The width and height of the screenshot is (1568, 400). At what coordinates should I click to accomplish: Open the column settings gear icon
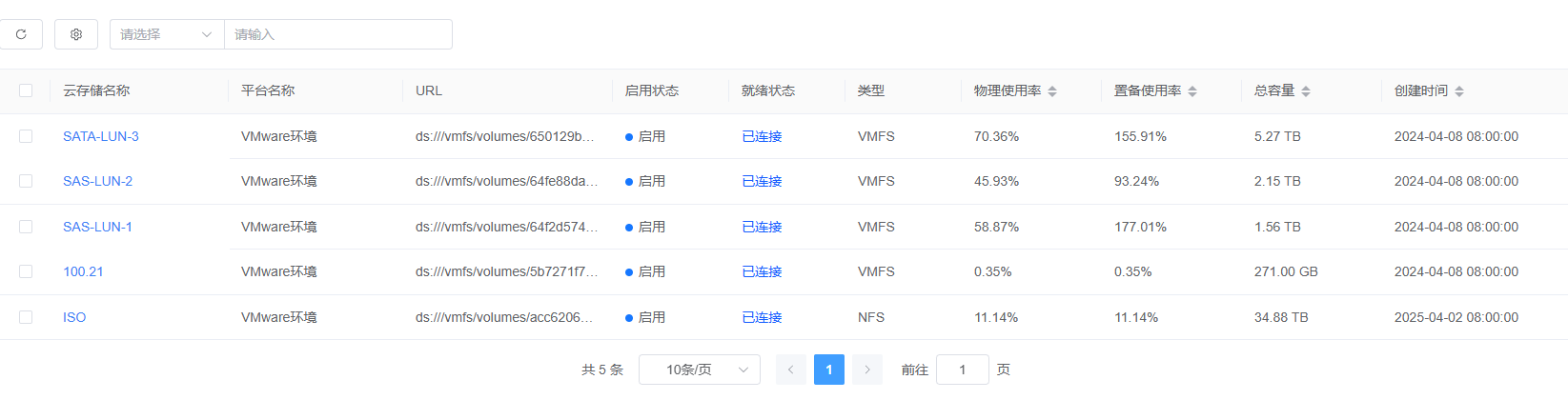[x=76, y=34]
